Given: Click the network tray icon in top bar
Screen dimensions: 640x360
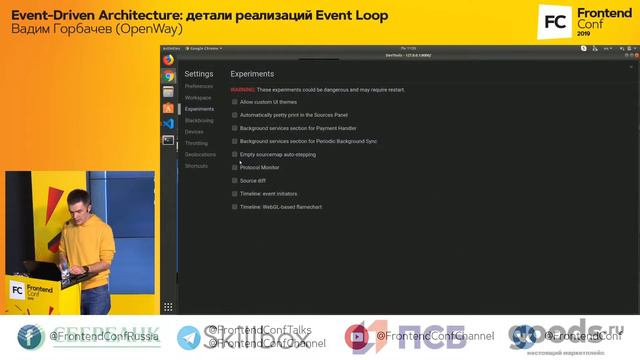Looking at the screenshot, I should coord(595,49).
